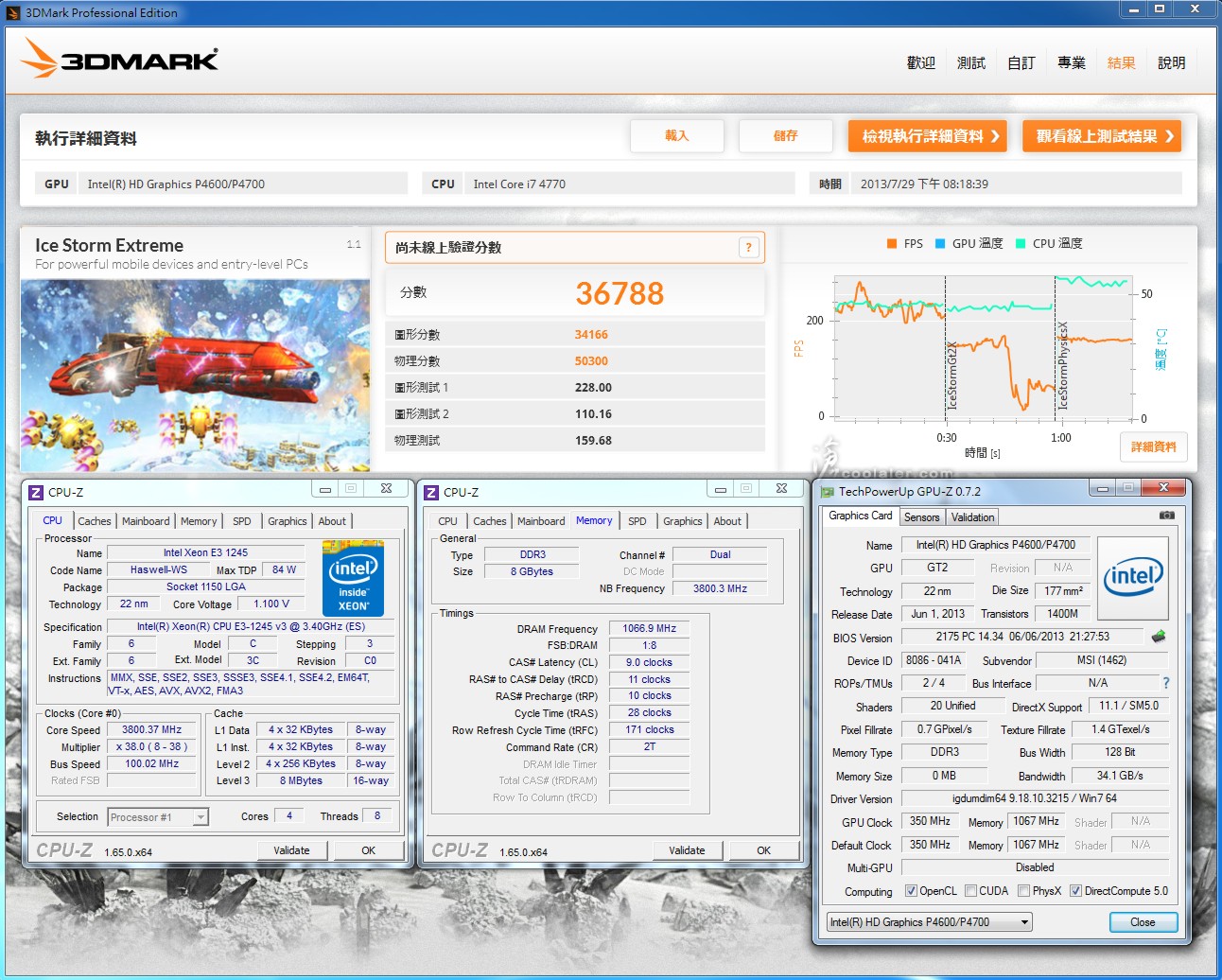
Task: Open the help question mark beside score title
Action: click(748, 248)
